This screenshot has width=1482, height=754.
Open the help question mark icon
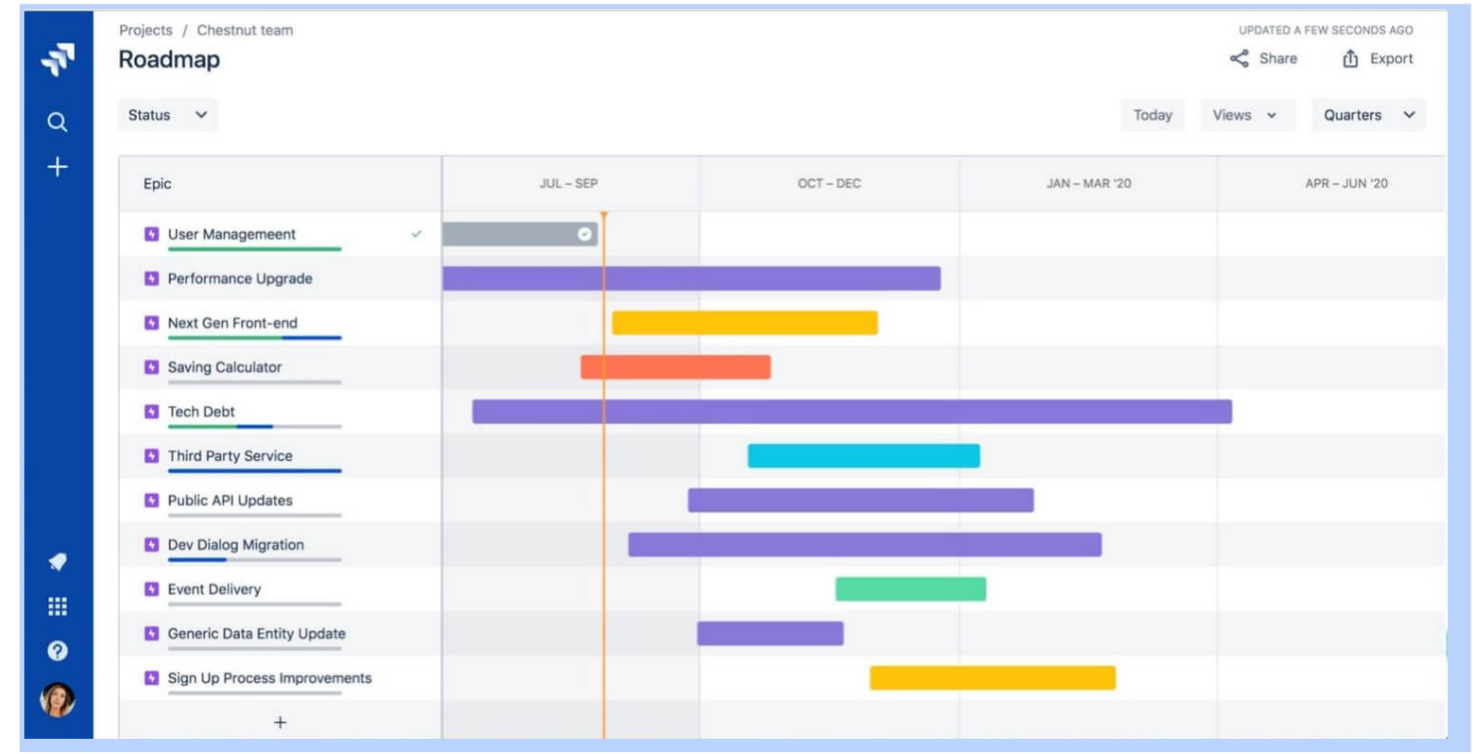pos(57,651)
